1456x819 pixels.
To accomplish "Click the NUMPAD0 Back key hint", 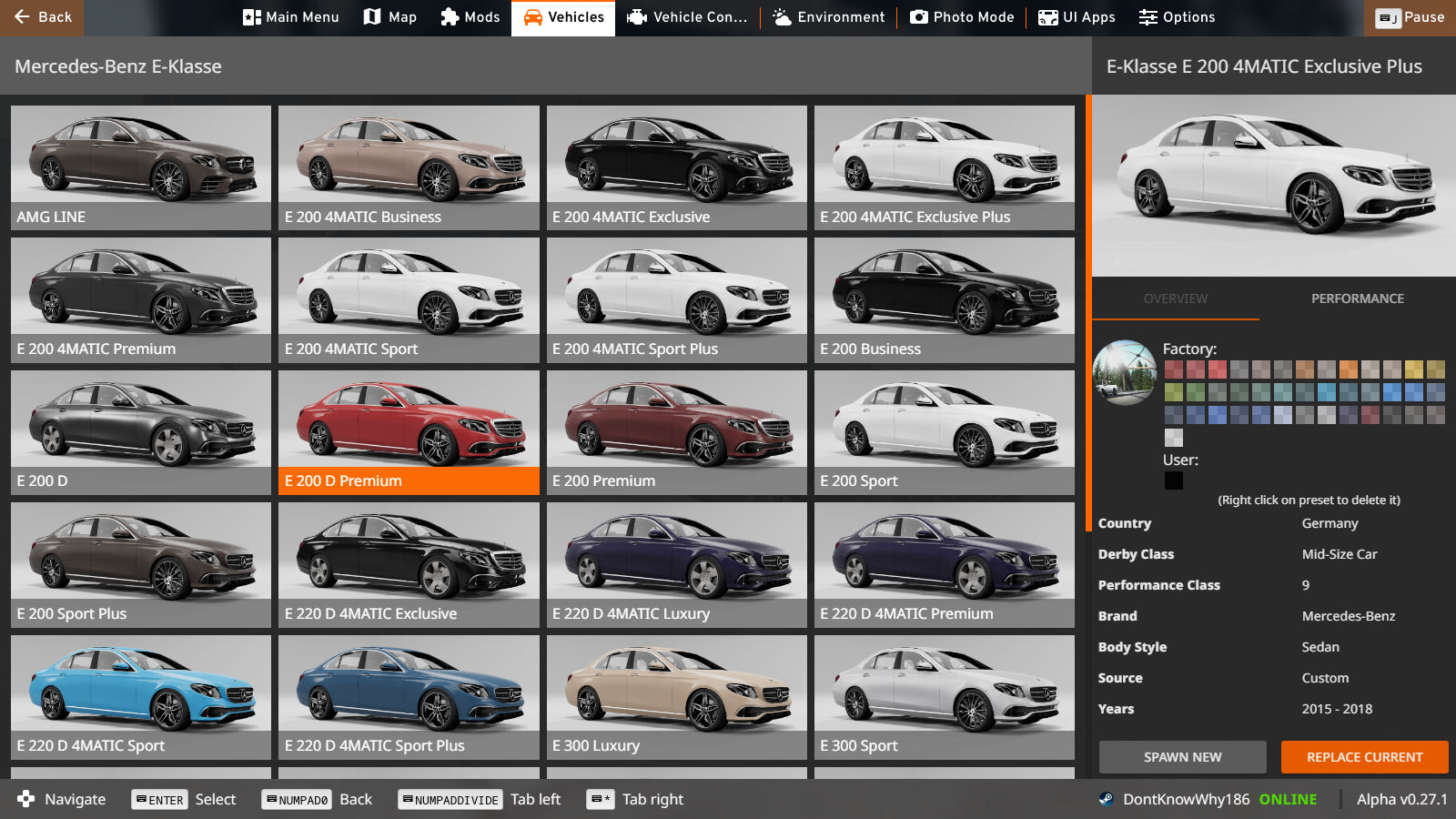I will (317, 799).
